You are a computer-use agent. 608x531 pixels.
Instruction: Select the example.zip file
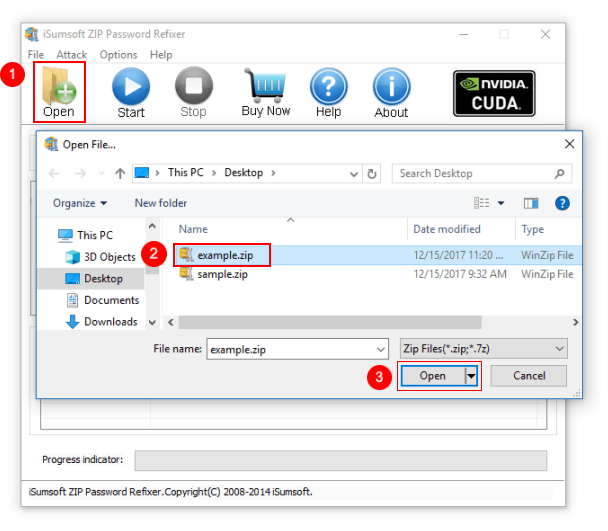click(x=225, y=255)
